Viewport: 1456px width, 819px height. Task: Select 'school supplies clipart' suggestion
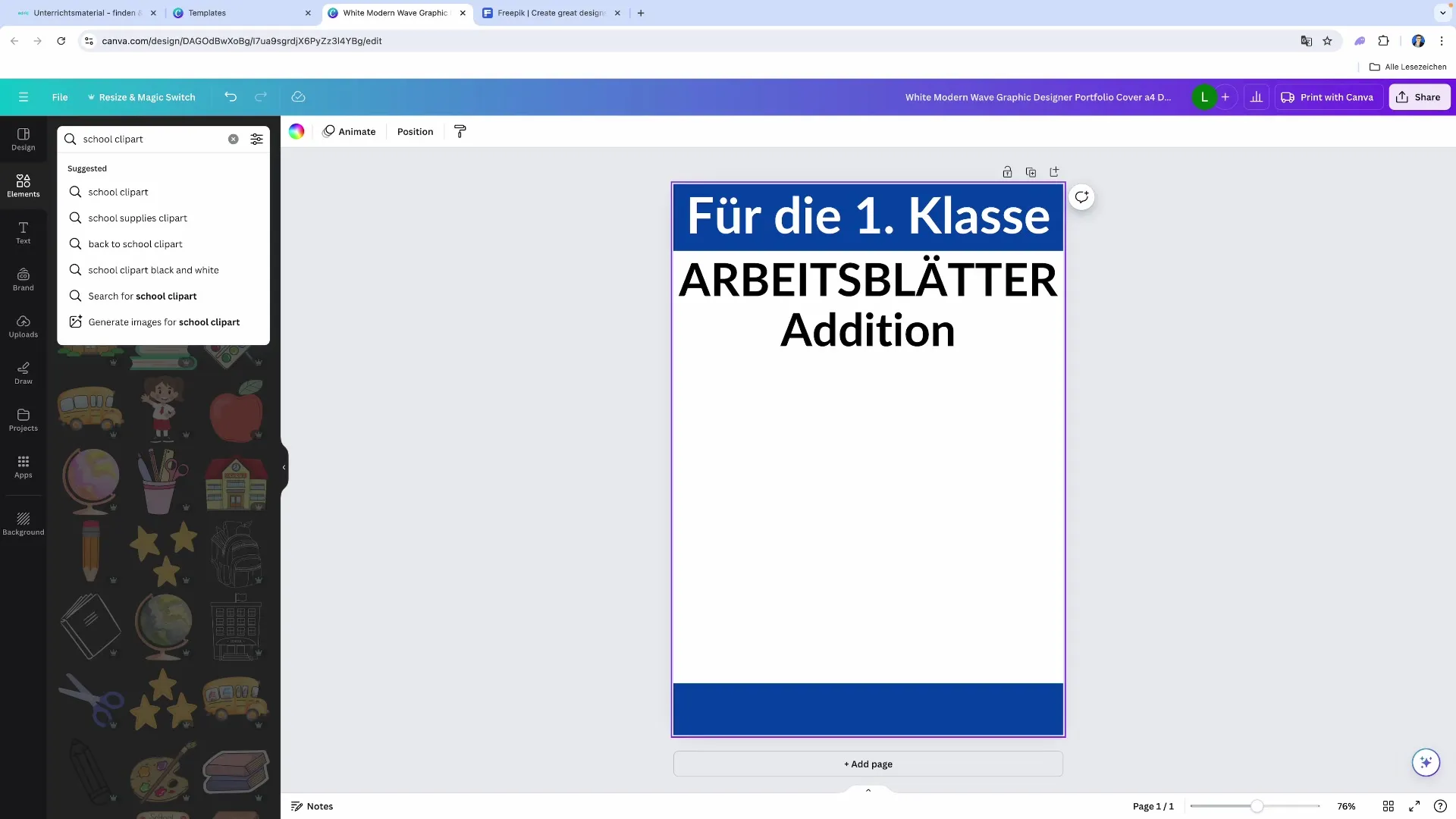[x=137, y=218]
